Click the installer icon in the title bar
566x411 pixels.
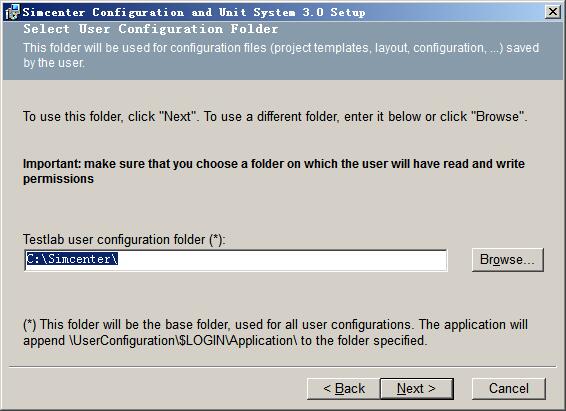click(12, 12)
